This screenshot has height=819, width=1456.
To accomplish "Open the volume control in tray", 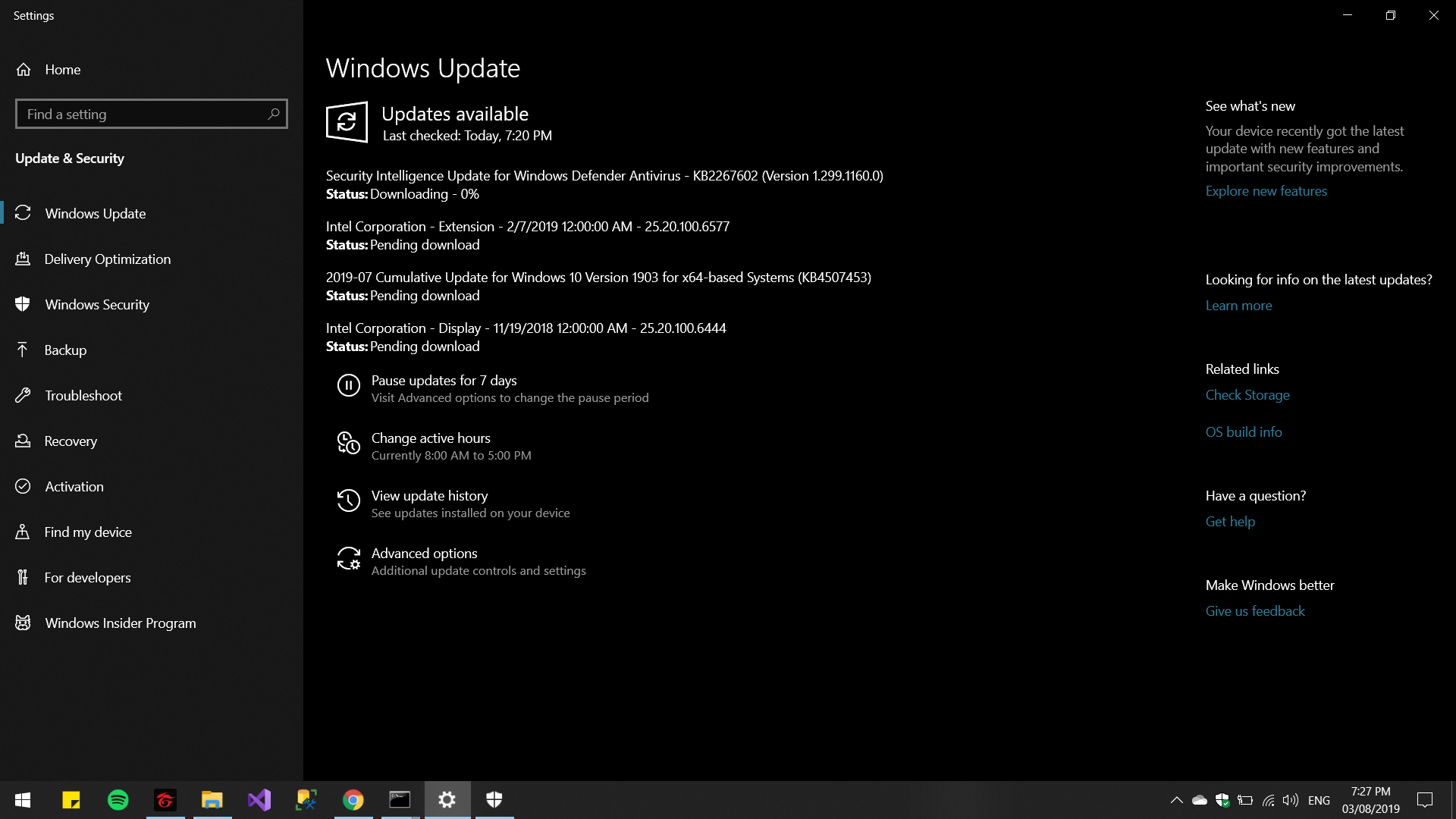I will click(1290, 800).
